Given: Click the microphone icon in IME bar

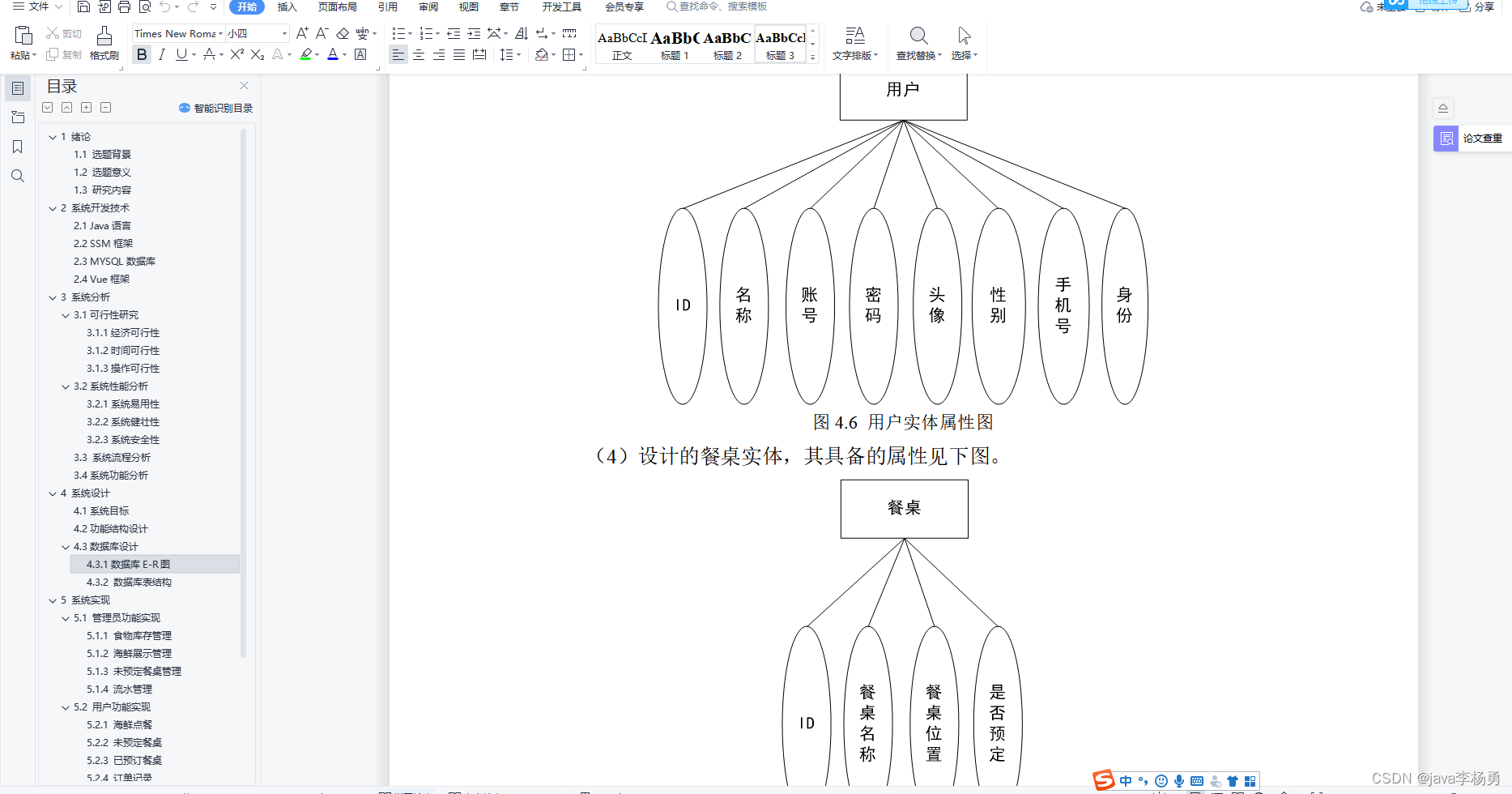Looking at the screenshot, I should click(1179, 781).
